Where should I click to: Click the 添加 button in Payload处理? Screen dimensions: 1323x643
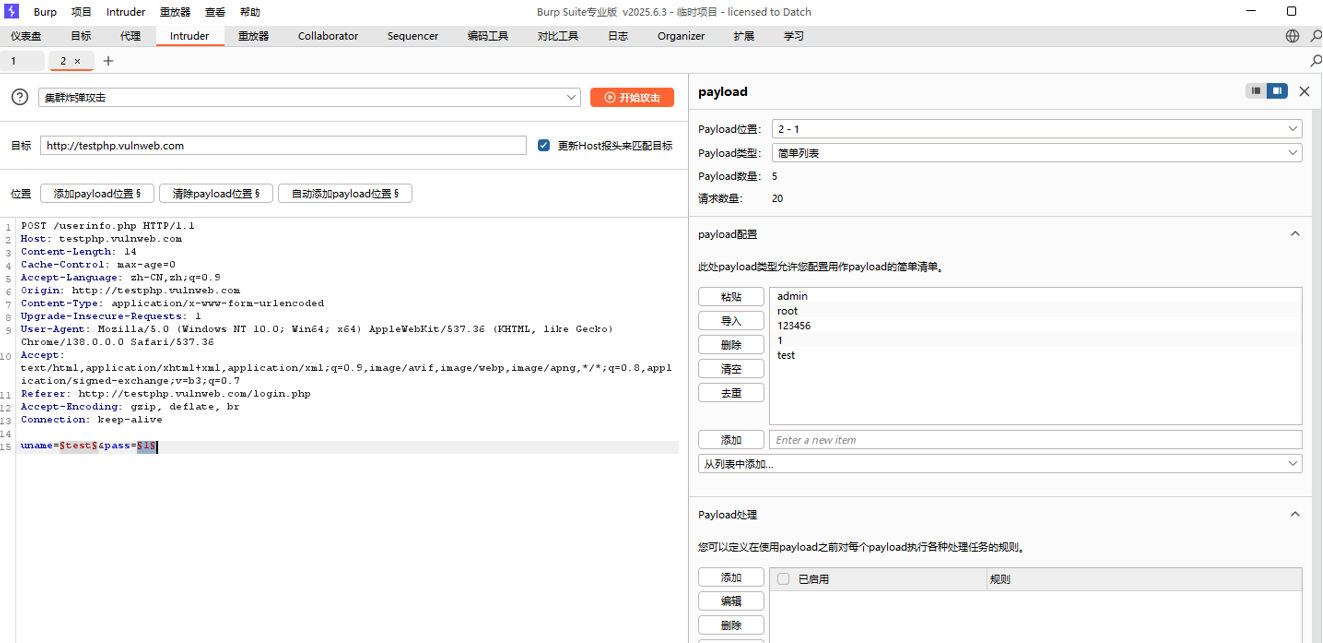tap(731, 577)
